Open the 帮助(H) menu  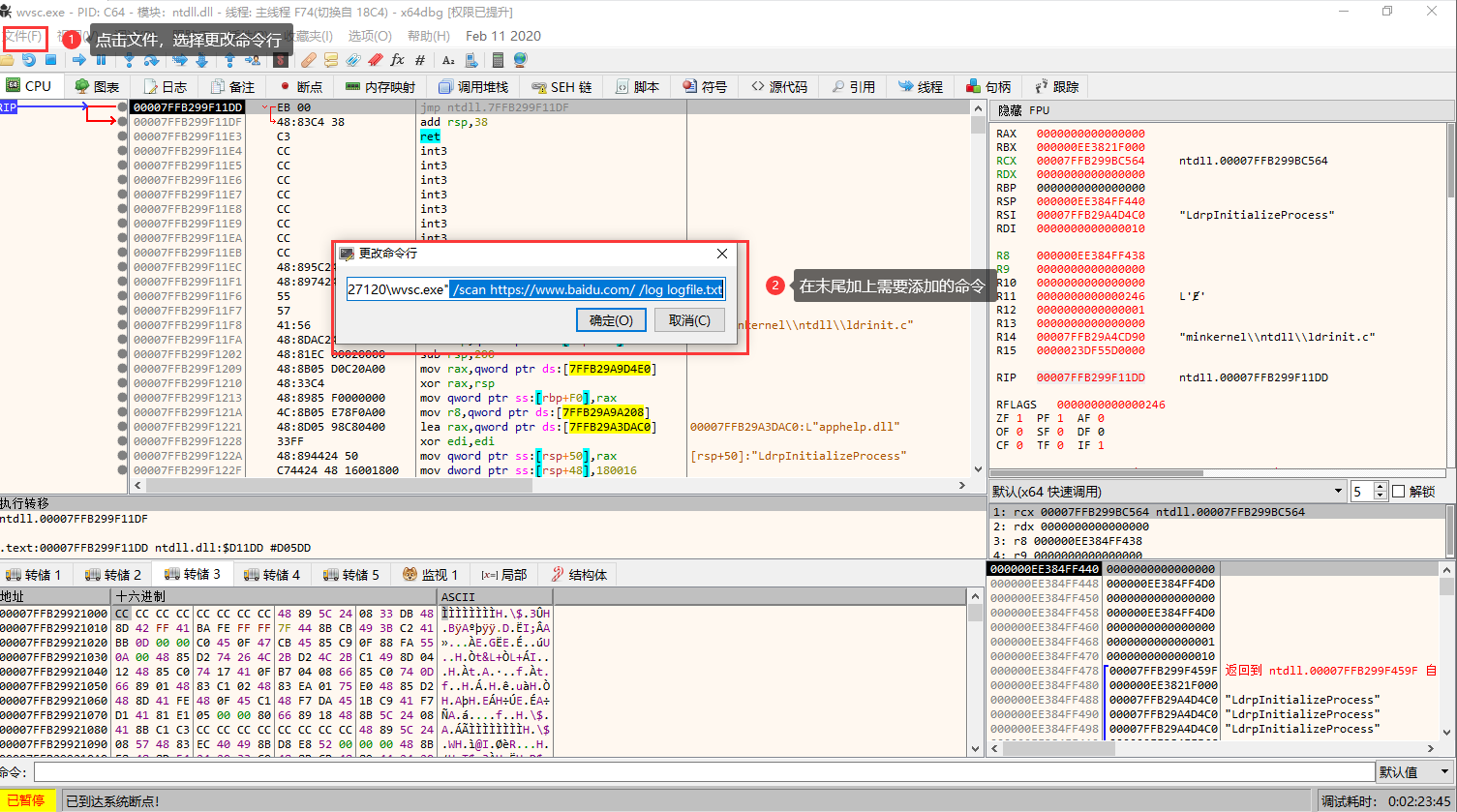click(x=428, y=36)
